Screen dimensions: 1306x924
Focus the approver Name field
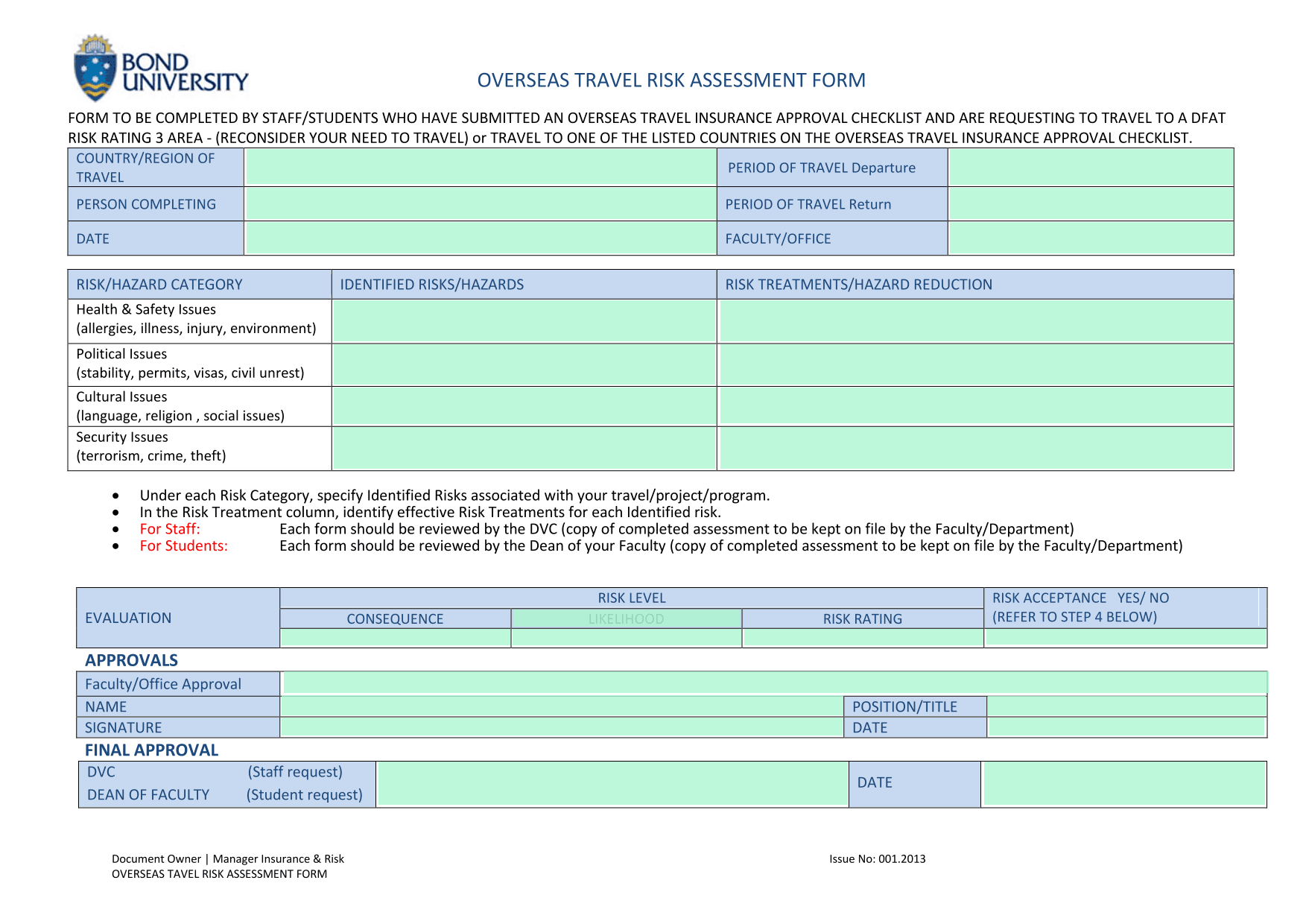[x=561, y=706]
